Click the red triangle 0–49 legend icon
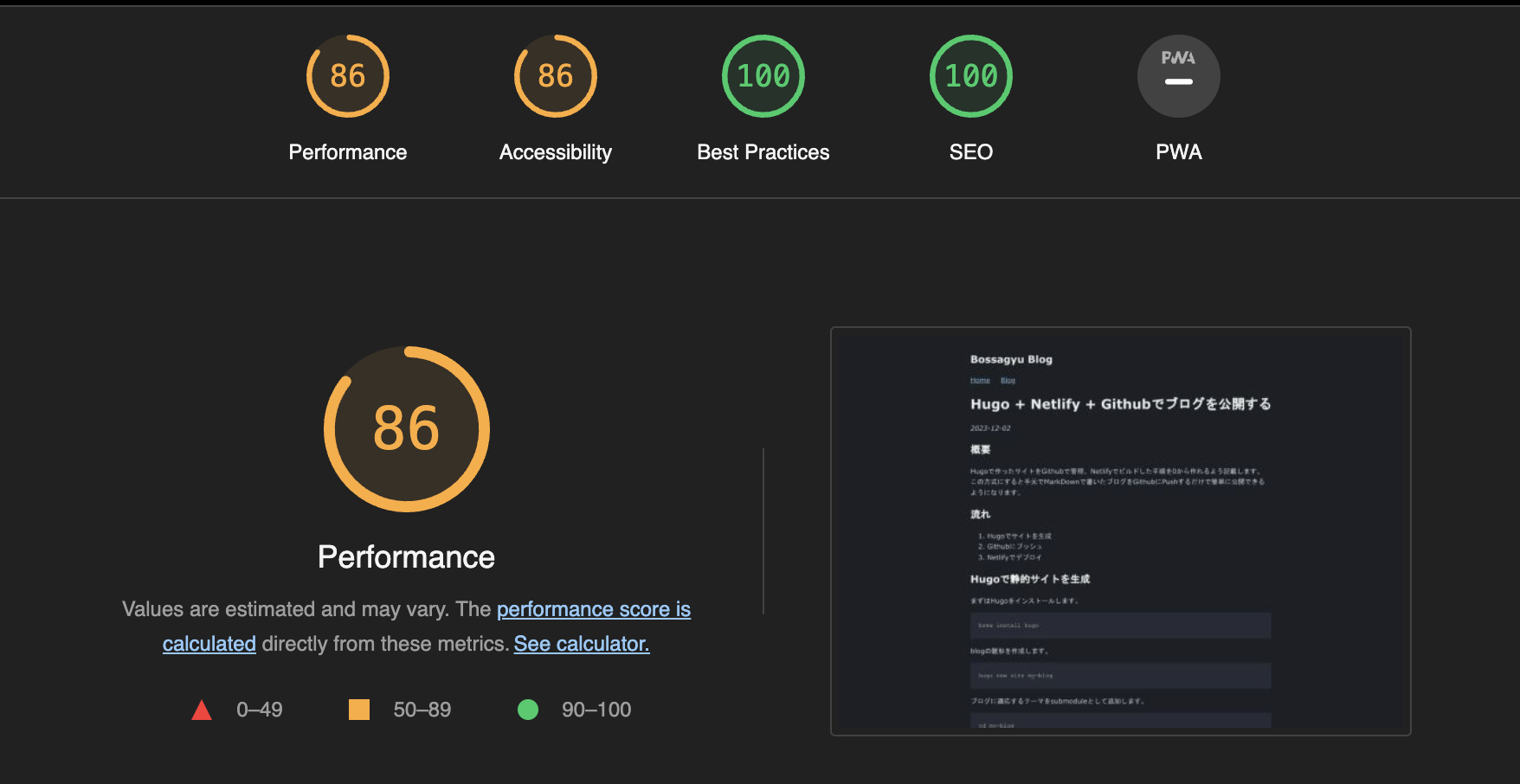This screenshot has width=1520, height=784. point(202,710)
